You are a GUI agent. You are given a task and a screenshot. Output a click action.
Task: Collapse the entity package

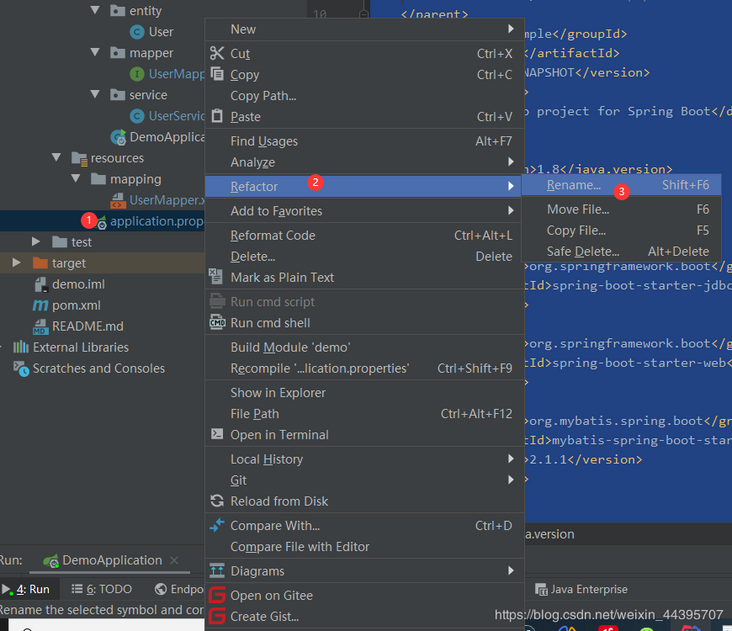[95, 10]
